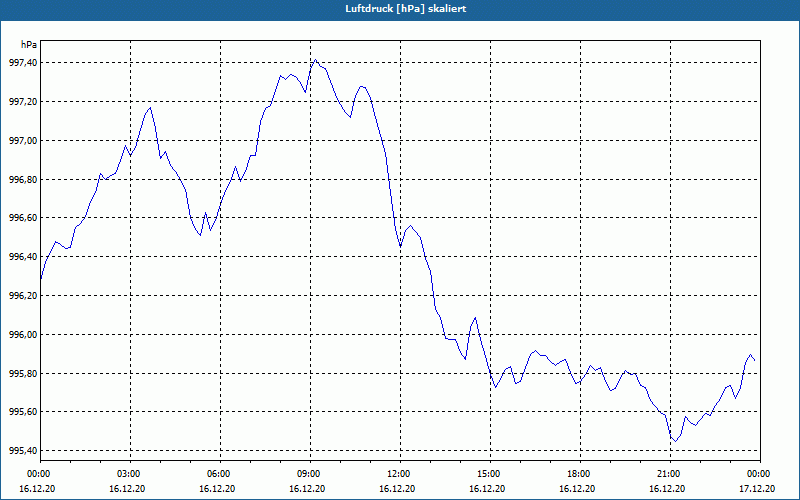Select the 997,00 value on the y-axis
The image size is (800, 500).
click(x=22, y=140)
